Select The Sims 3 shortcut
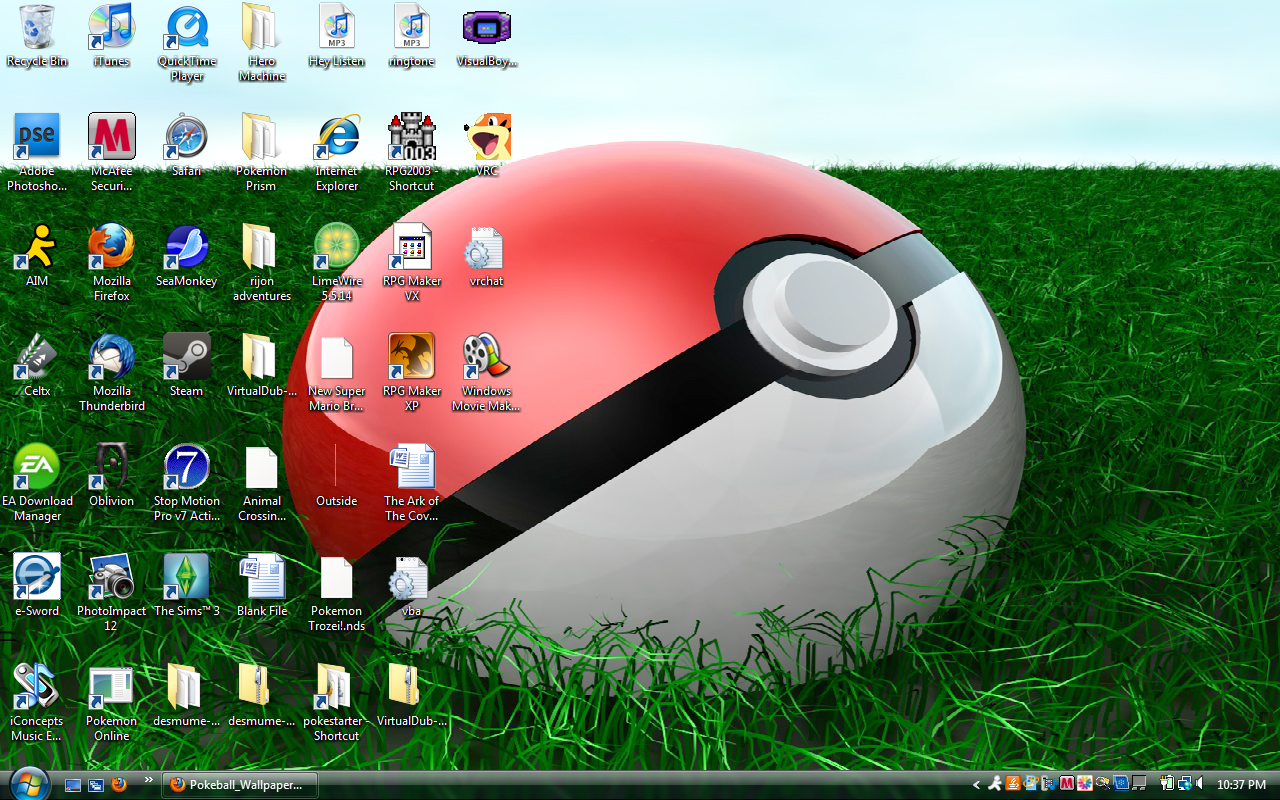Screen dimensions: 1280x800 (x=187, y=586)
